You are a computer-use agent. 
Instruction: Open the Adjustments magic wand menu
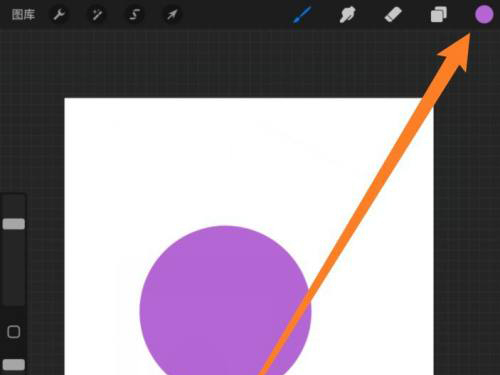click(97, 15)
